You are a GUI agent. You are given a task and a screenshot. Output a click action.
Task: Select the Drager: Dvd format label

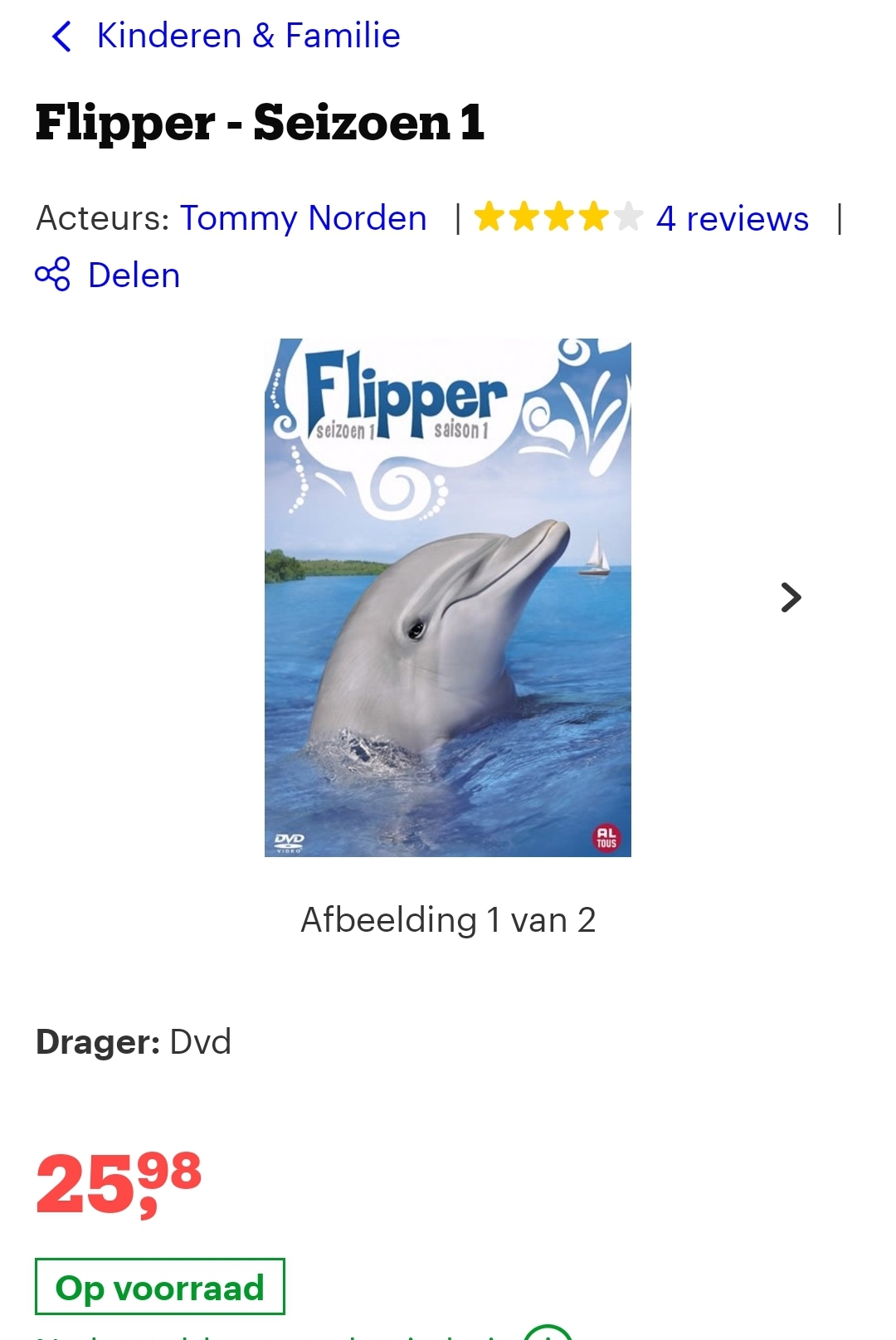[x=134, y=1042]
